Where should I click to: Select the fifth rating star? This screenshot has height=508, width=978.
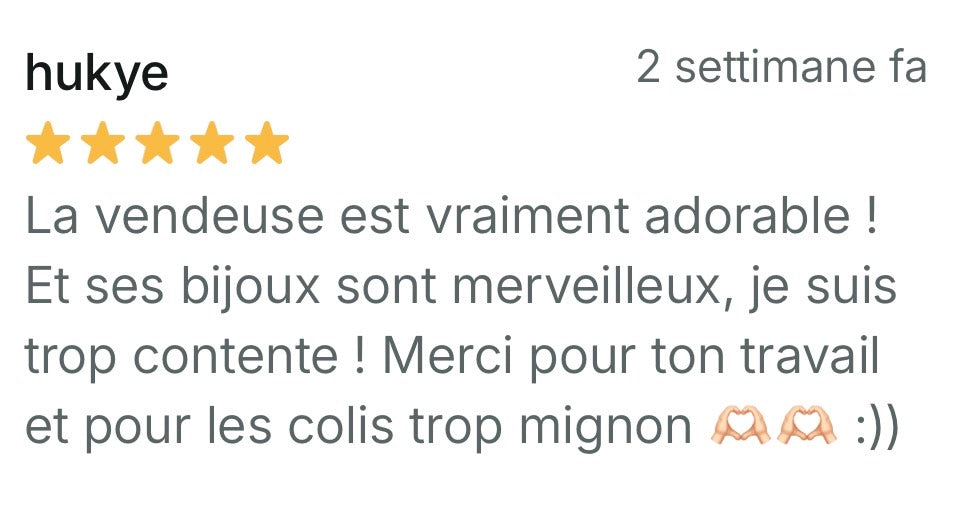[267, 142]
